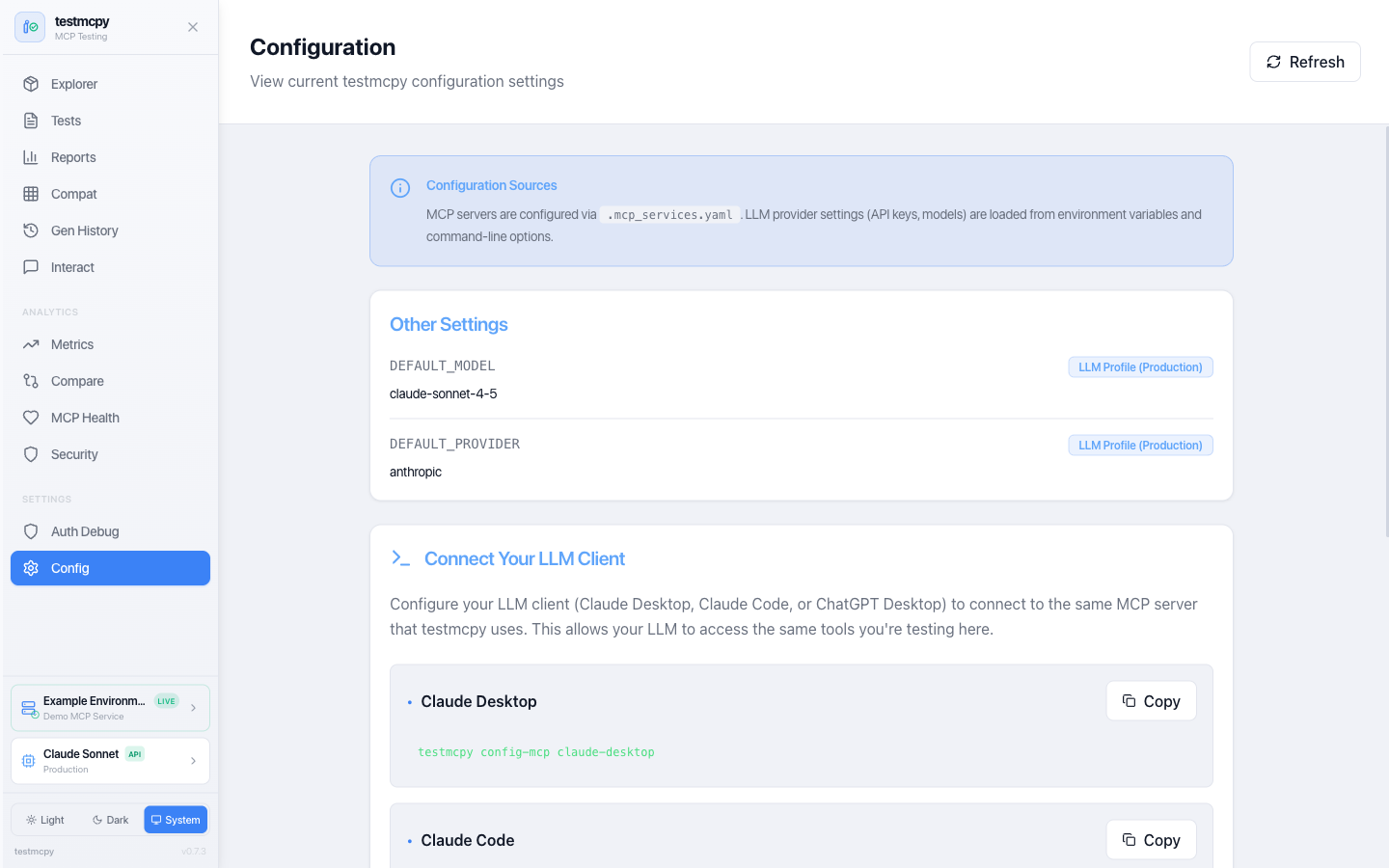Open Interact via its chat bubble icon
The image size is (1389, 868).
(31, 267)
